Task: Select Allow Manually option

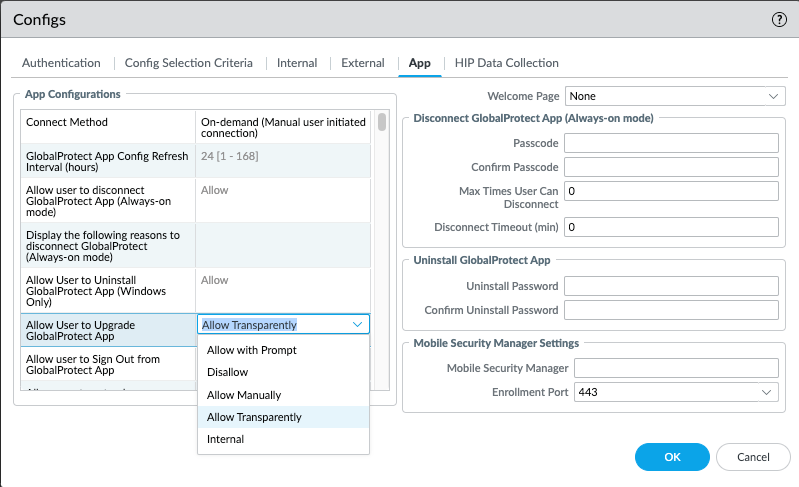Action: (243, 395)
